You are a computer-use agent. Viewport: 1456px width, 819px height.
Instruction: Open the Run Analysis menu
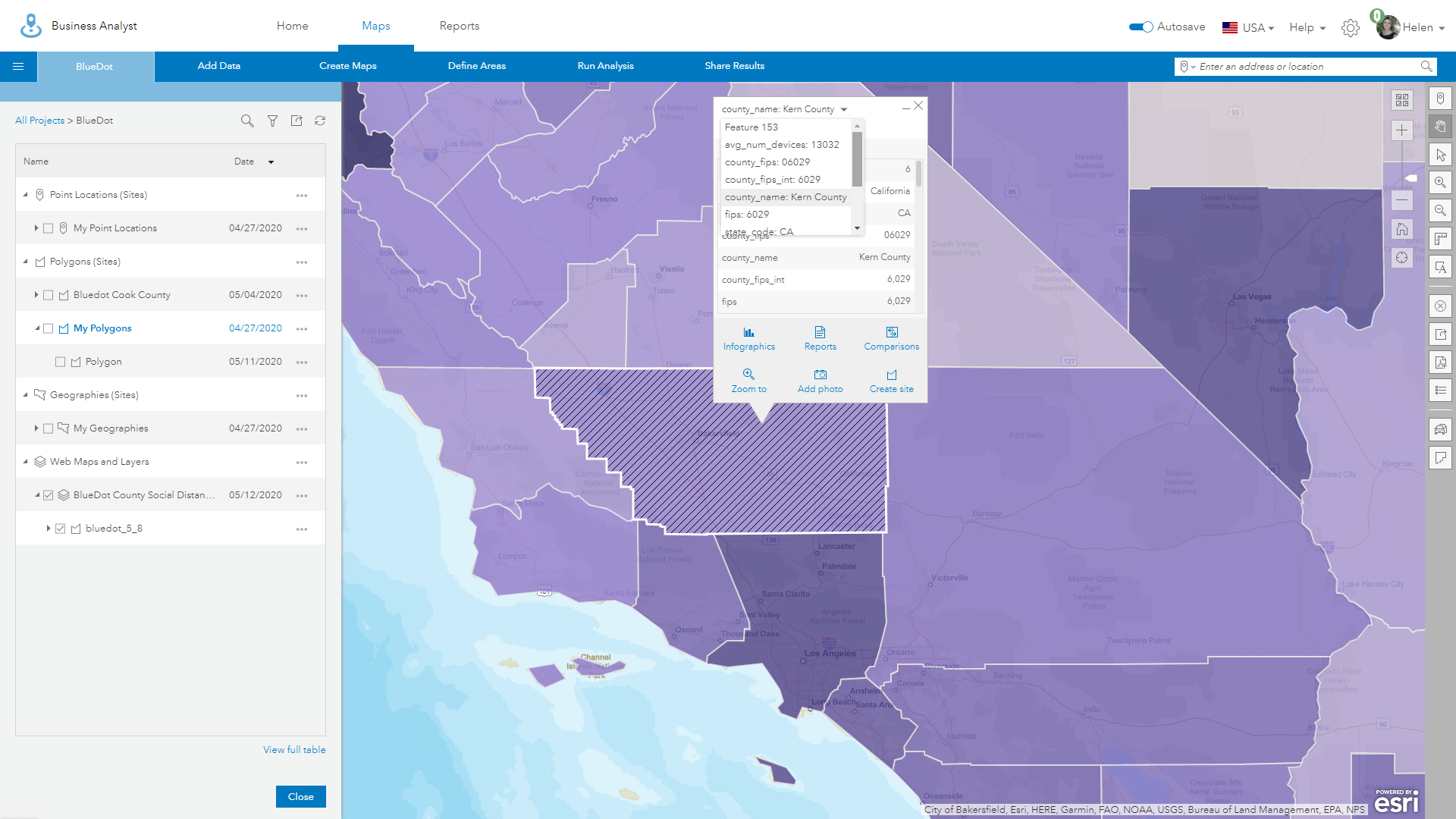tap(605, 66)
